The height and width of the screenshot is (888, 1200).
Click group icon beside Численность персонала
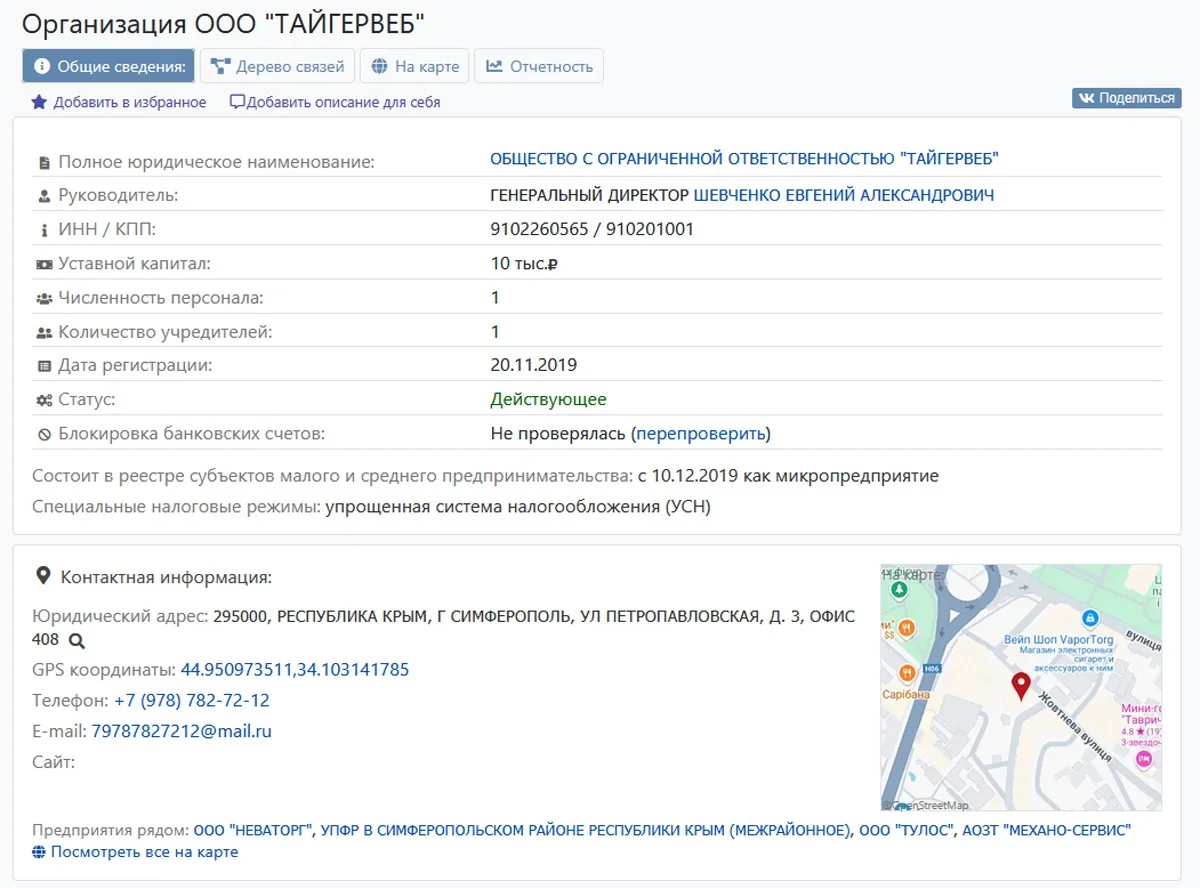(44, 298)
